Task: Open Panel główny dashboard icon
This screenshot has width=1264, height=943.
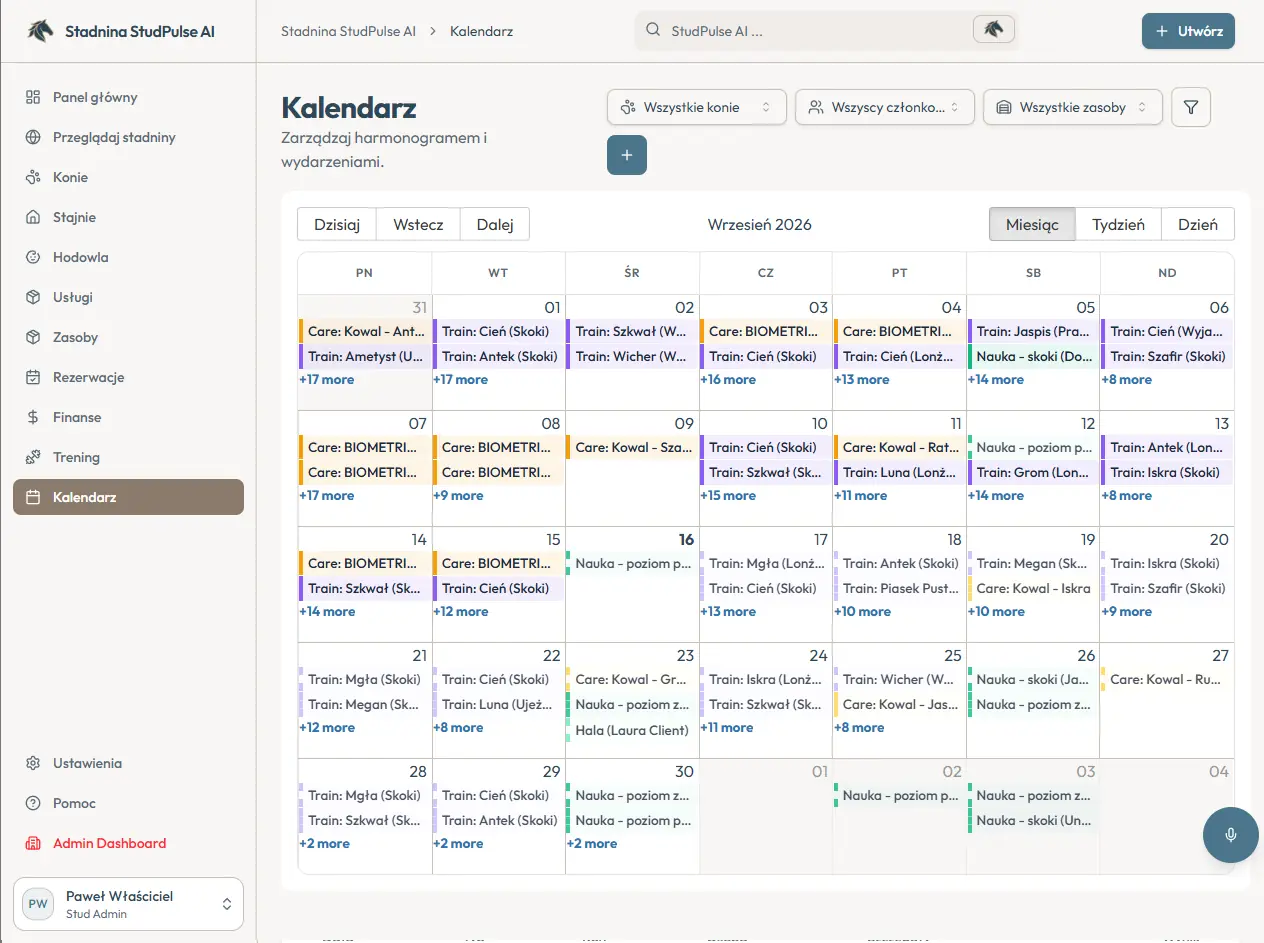Action: tap(33, 97)
